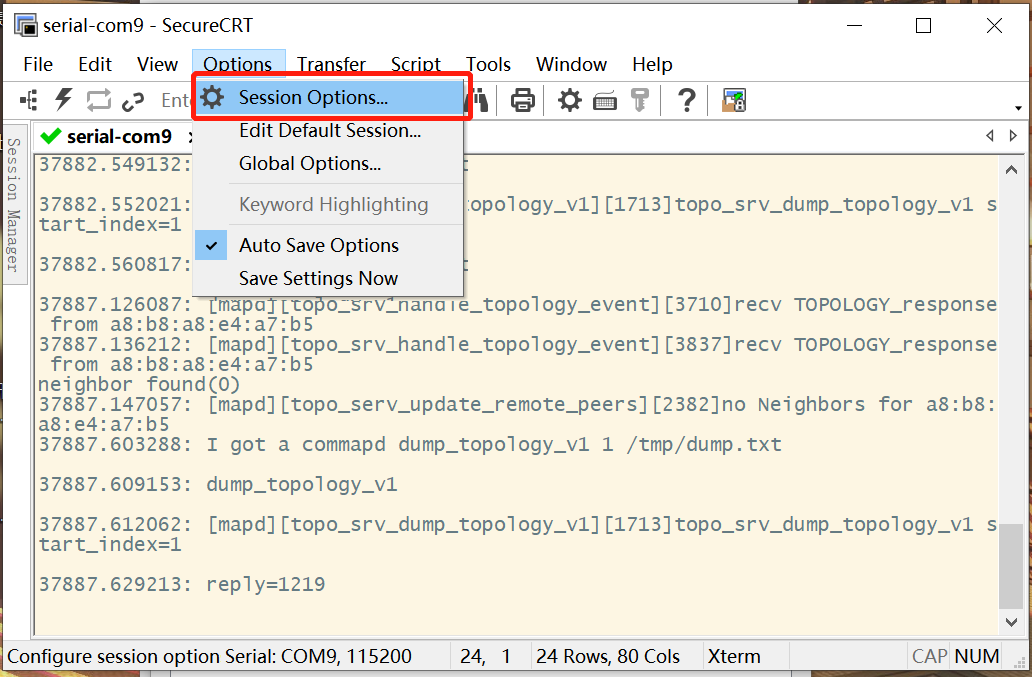
Task: Click the forward tab navigation chevron
Action: tap(1013, 135)
